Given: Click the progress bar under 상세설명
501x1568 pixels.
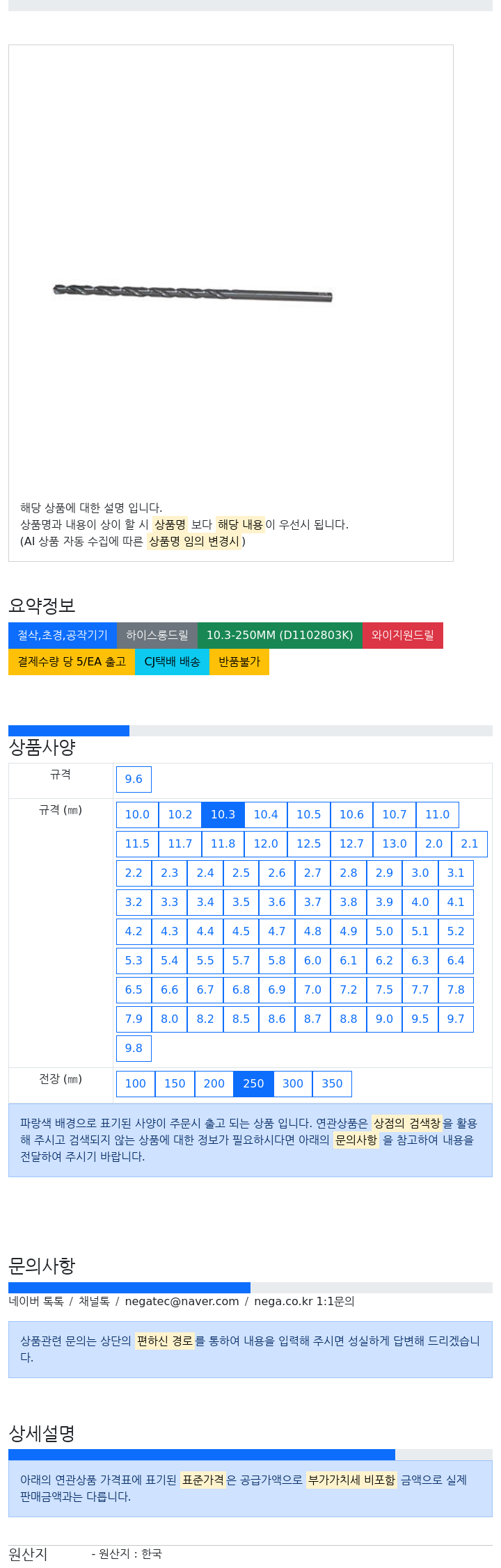Looking at the screenshot, I should [x=250, y=1454].
